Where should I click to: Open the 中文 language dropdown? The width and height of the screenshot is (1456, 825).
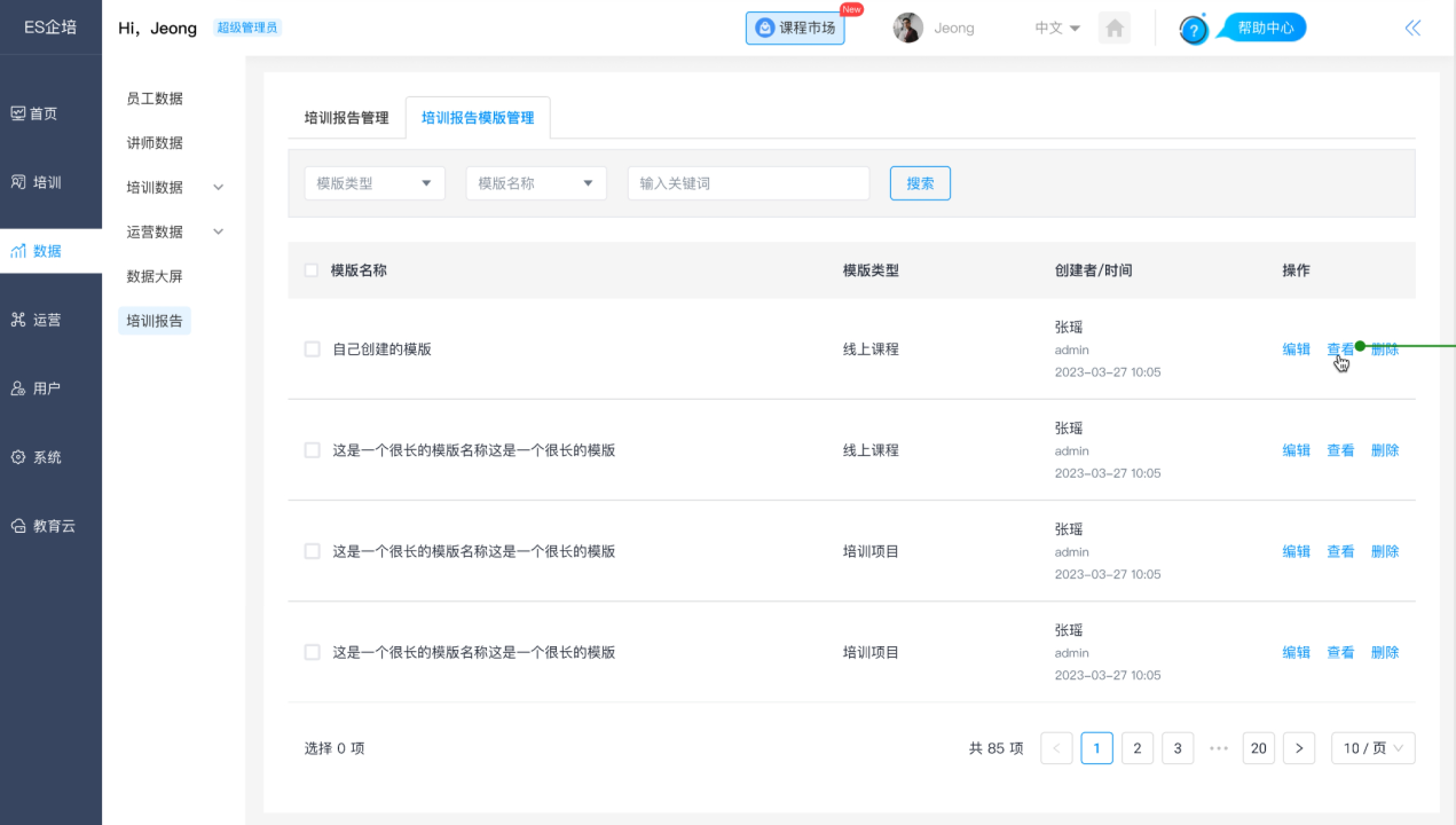pyautogui.click(x=1057, y=27)
